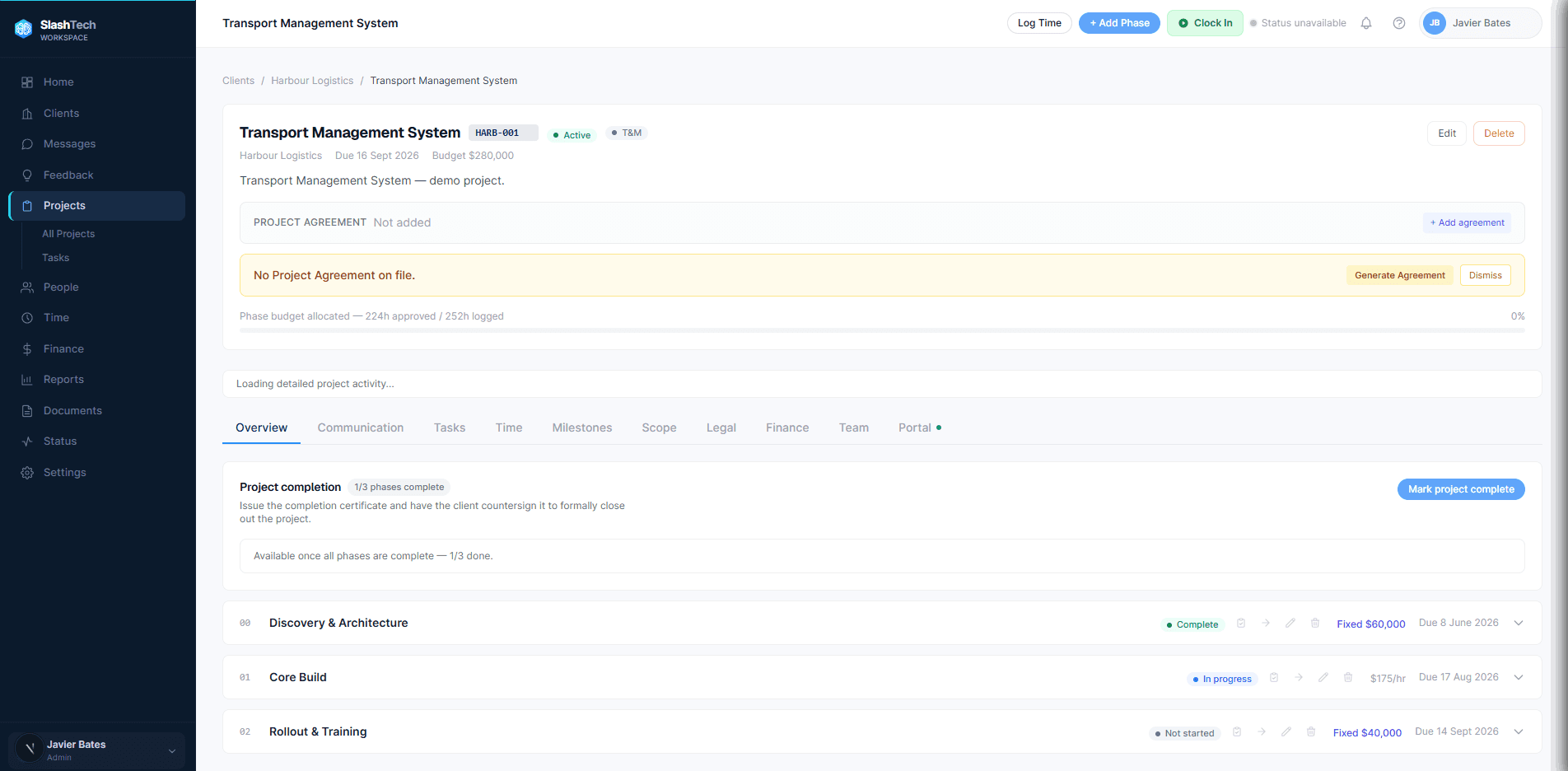1568x771 pixels.
Task: Open the notifications bell
Action: [x=1366, y=23]
